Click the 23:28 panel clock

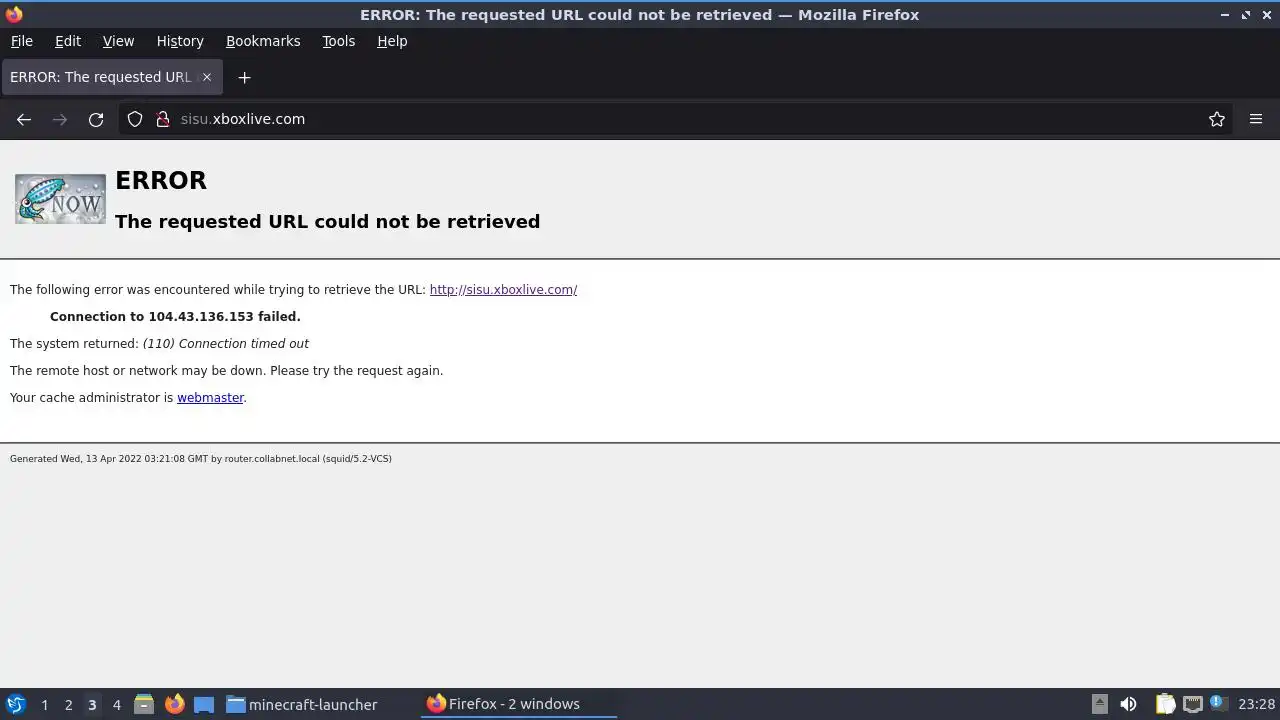tap(1256, 704)
